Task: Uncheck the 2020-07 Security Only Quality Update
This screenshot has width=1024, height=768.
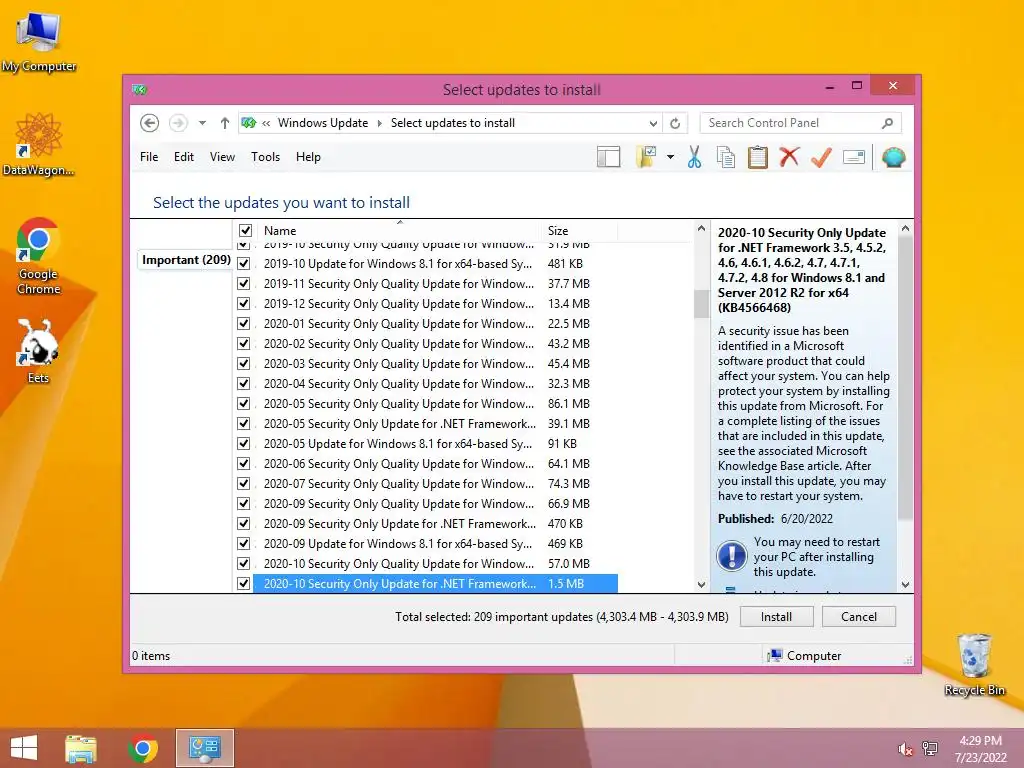Action: point(244,483)
